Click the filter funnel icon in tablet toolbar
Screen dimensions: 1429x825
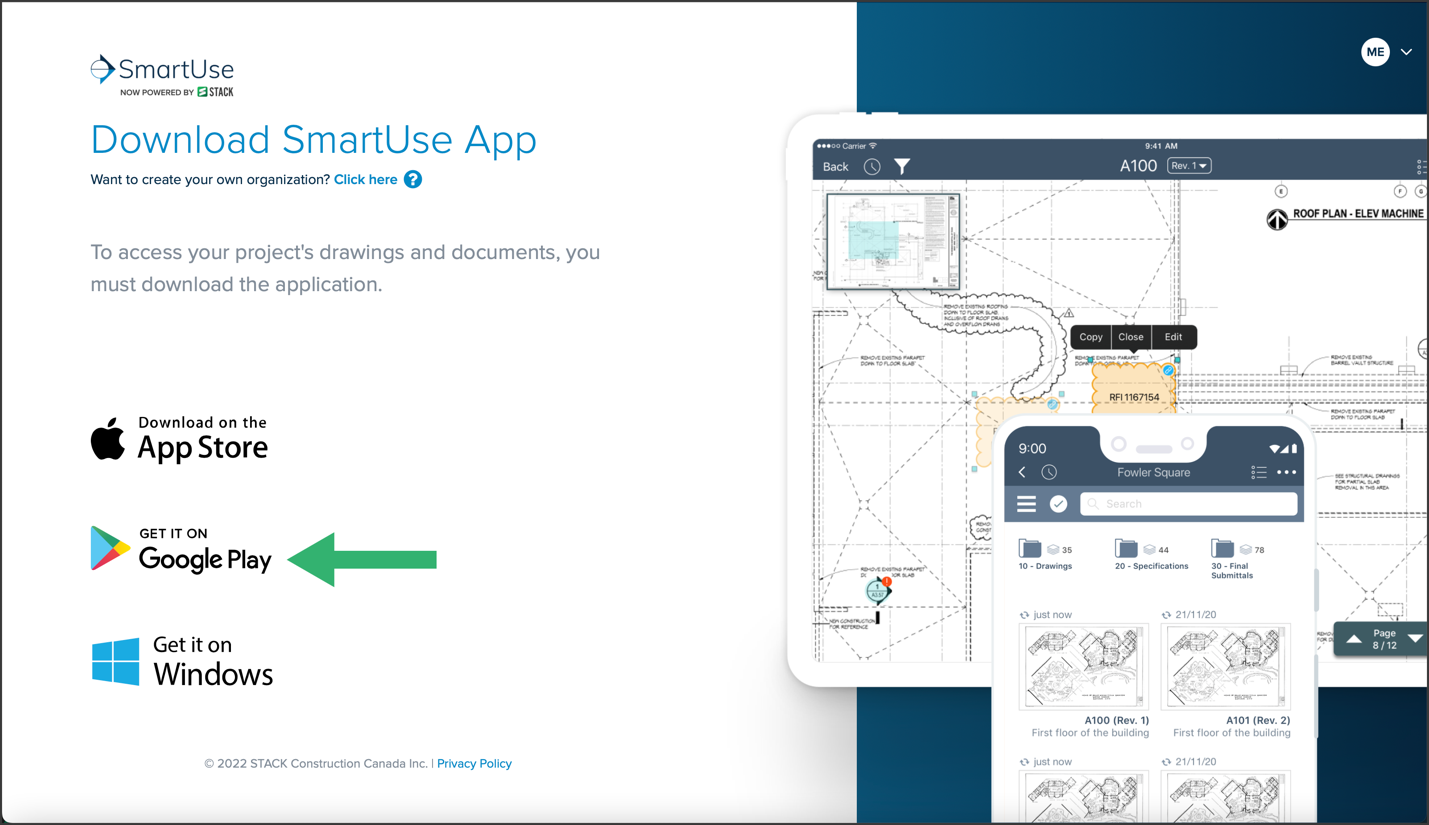click(902, 167)
